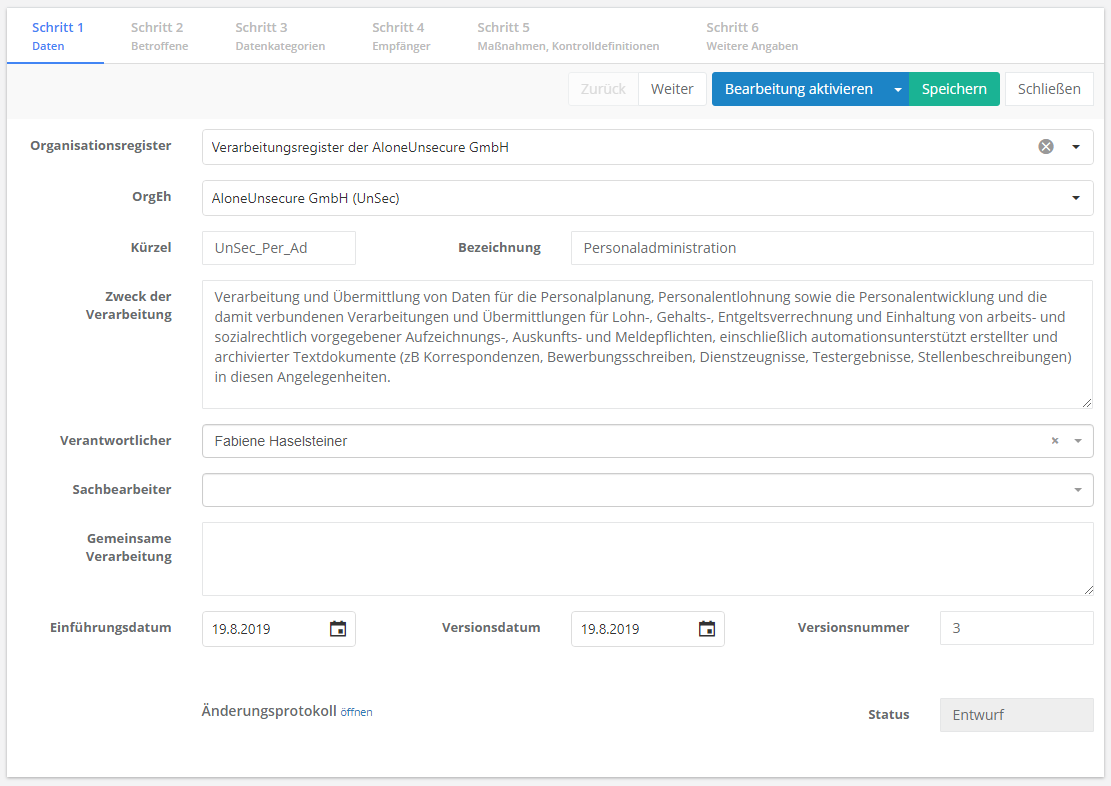Expand the Sachbearbeiter dropdown
The image size is (1111, 786).
(1078, 490)
